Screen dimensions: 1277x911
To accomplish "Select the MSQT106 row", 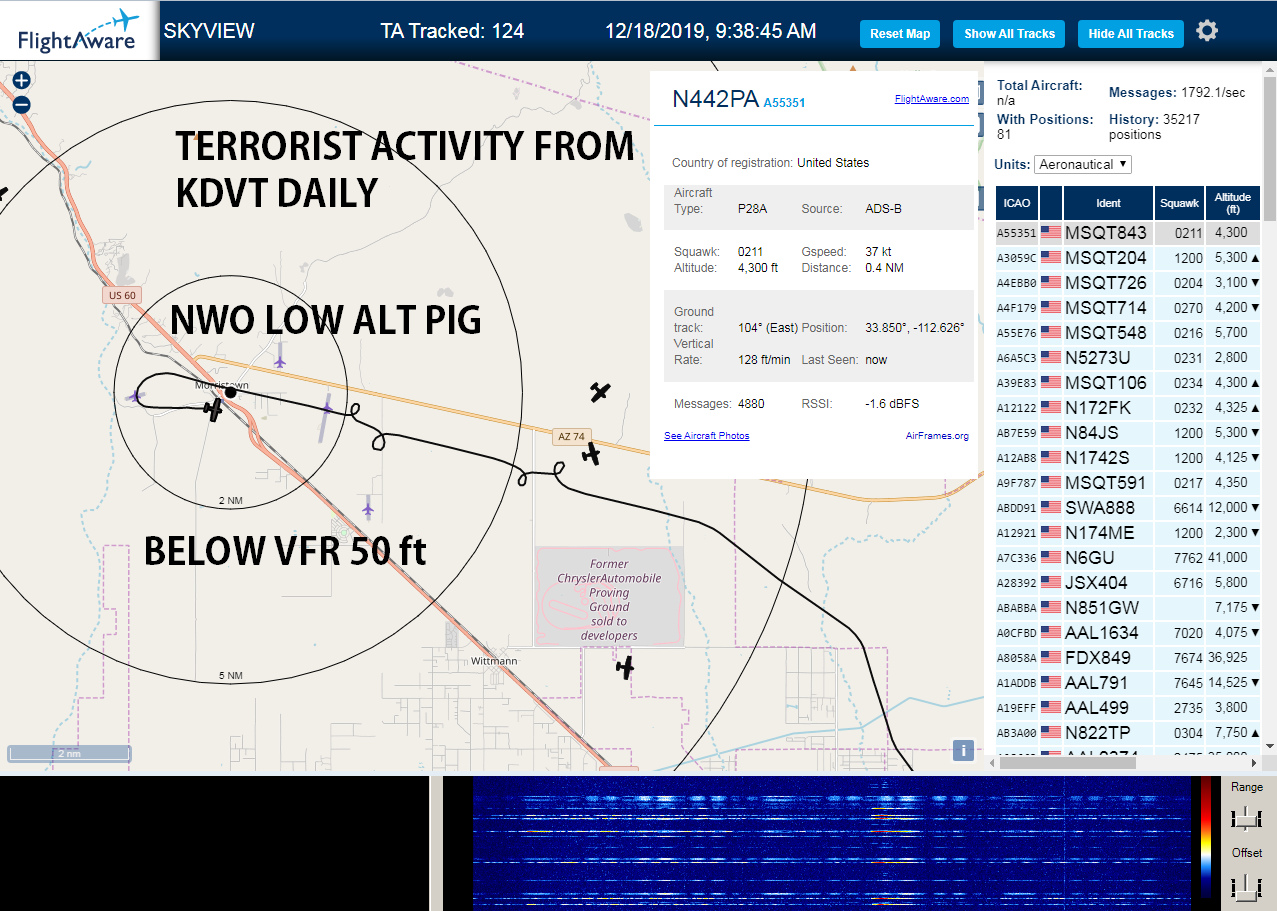I will 1128,383.
